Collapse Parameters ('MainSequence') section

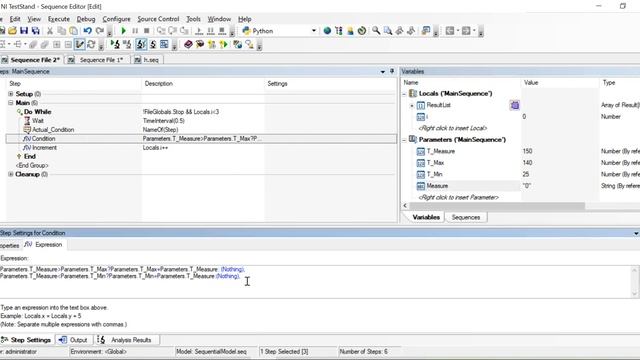pyautogui.click(x=404, y=140)
